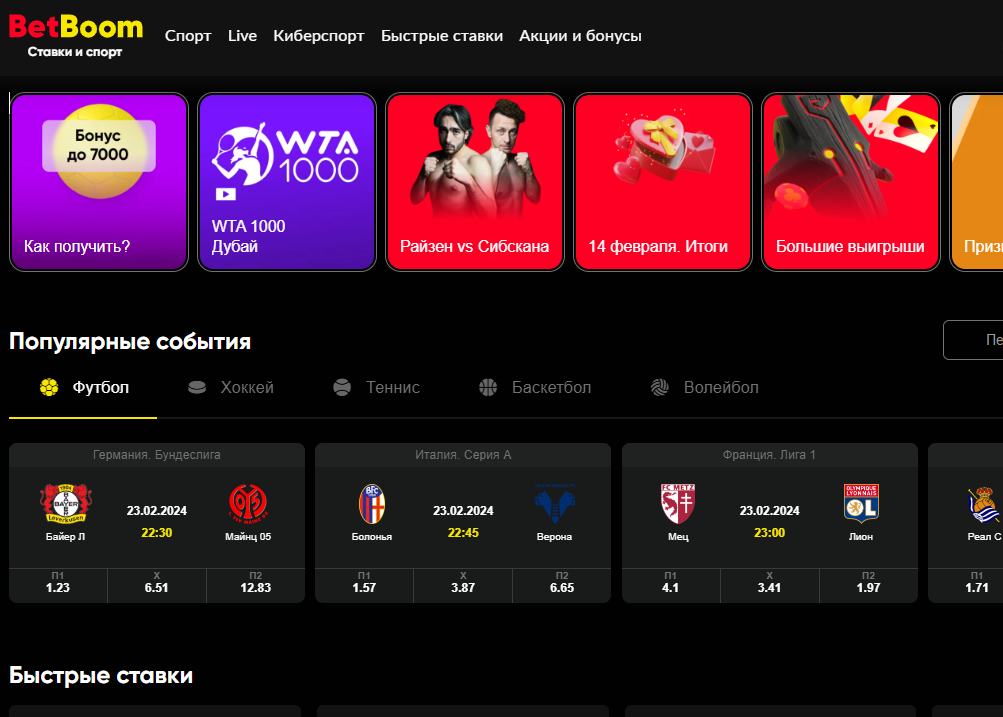Switch to the Хоккей tab
Viewport: 1003px width, 717px height.
point(231,388)
